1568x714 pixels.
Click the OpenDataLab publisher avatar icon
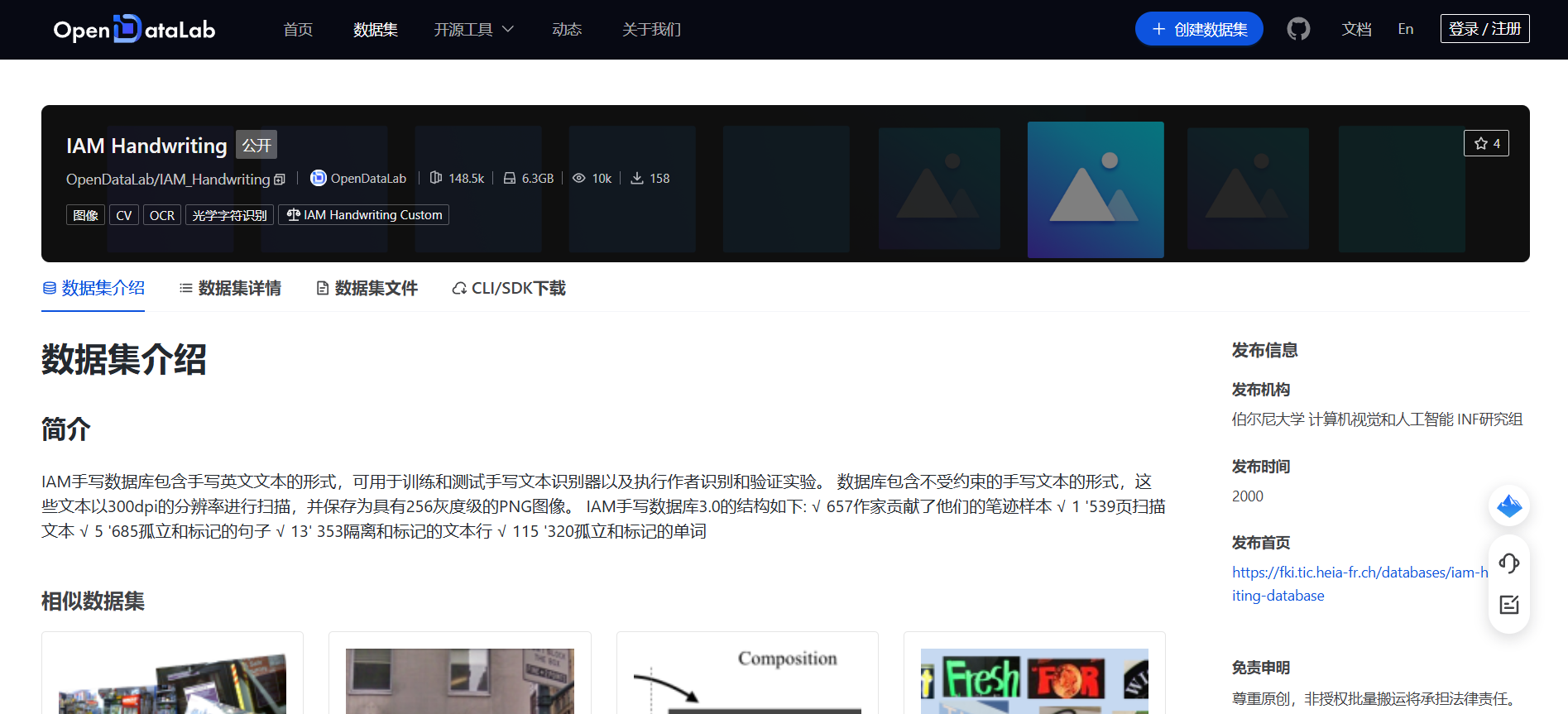coord(318,178)
